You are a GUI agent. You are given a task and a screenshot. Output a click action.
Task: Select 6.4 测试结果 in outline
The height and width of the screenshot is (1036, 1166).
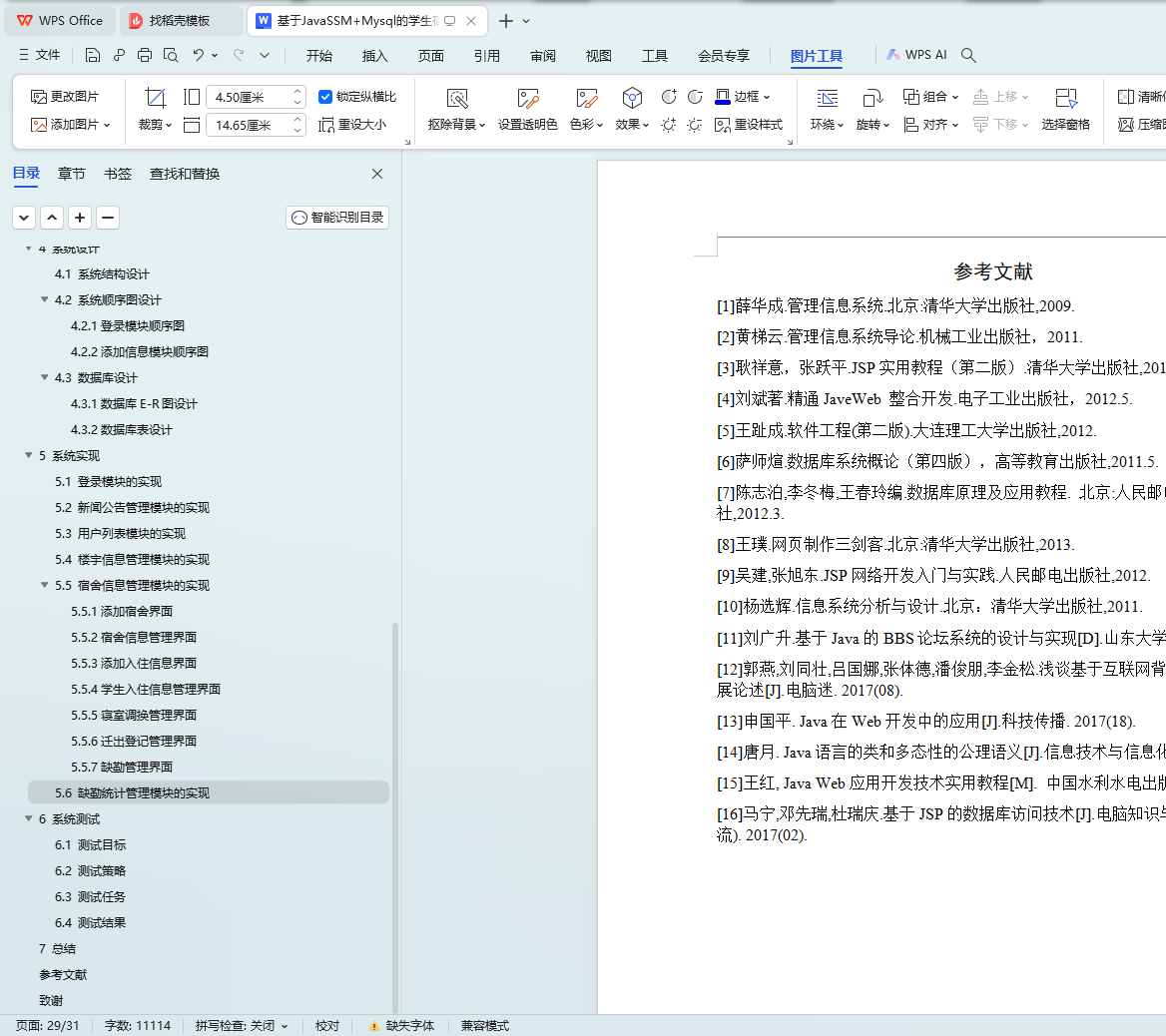click(x=90, y=923)
